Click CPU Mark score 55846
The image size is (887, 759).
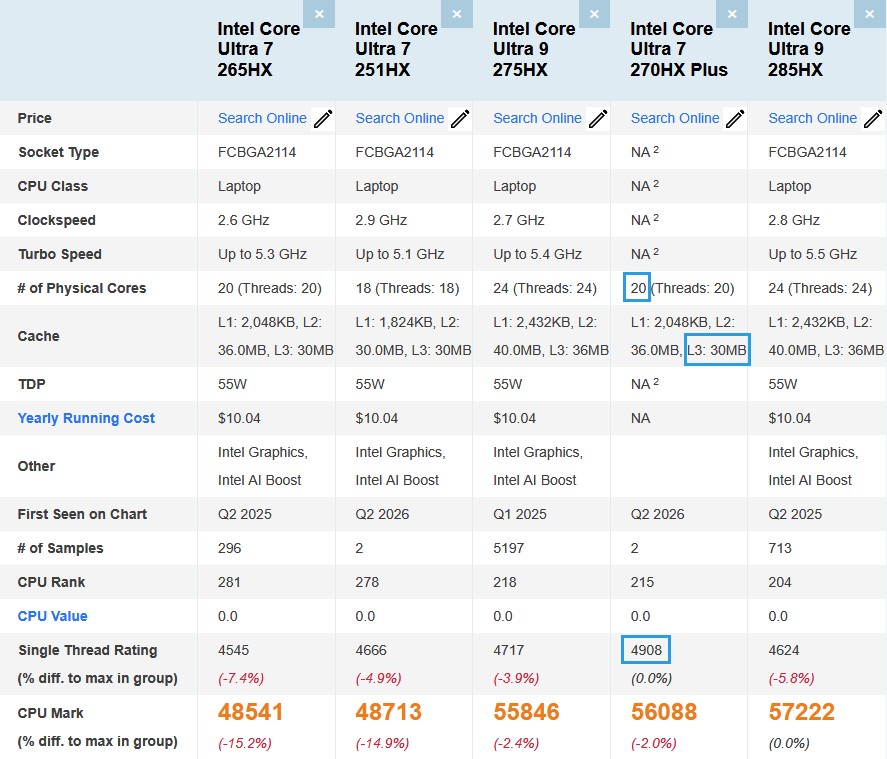point(526,712)
